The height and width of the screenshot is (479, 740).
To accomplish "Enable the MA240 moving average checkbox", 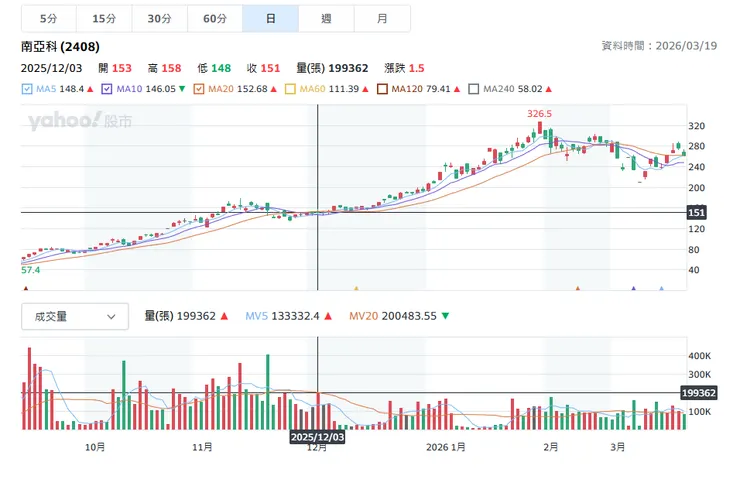I will coord(473,89).
